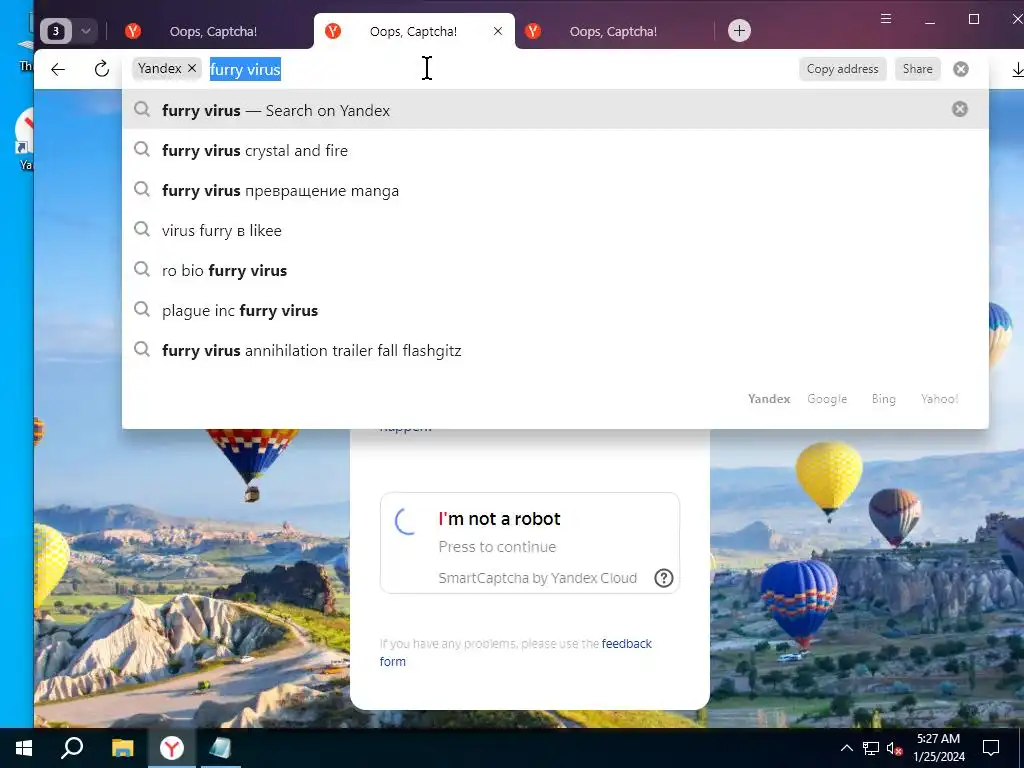Select suggestion ro bio furry virus
The image size is (1024, 768).
(x=555, y=270)
